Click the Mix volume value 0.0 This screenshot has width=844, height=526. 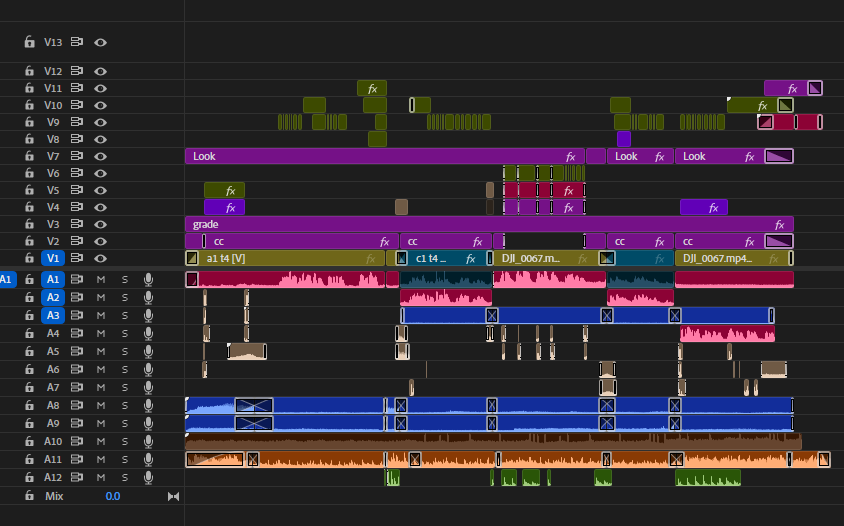(x=112, y=496)
